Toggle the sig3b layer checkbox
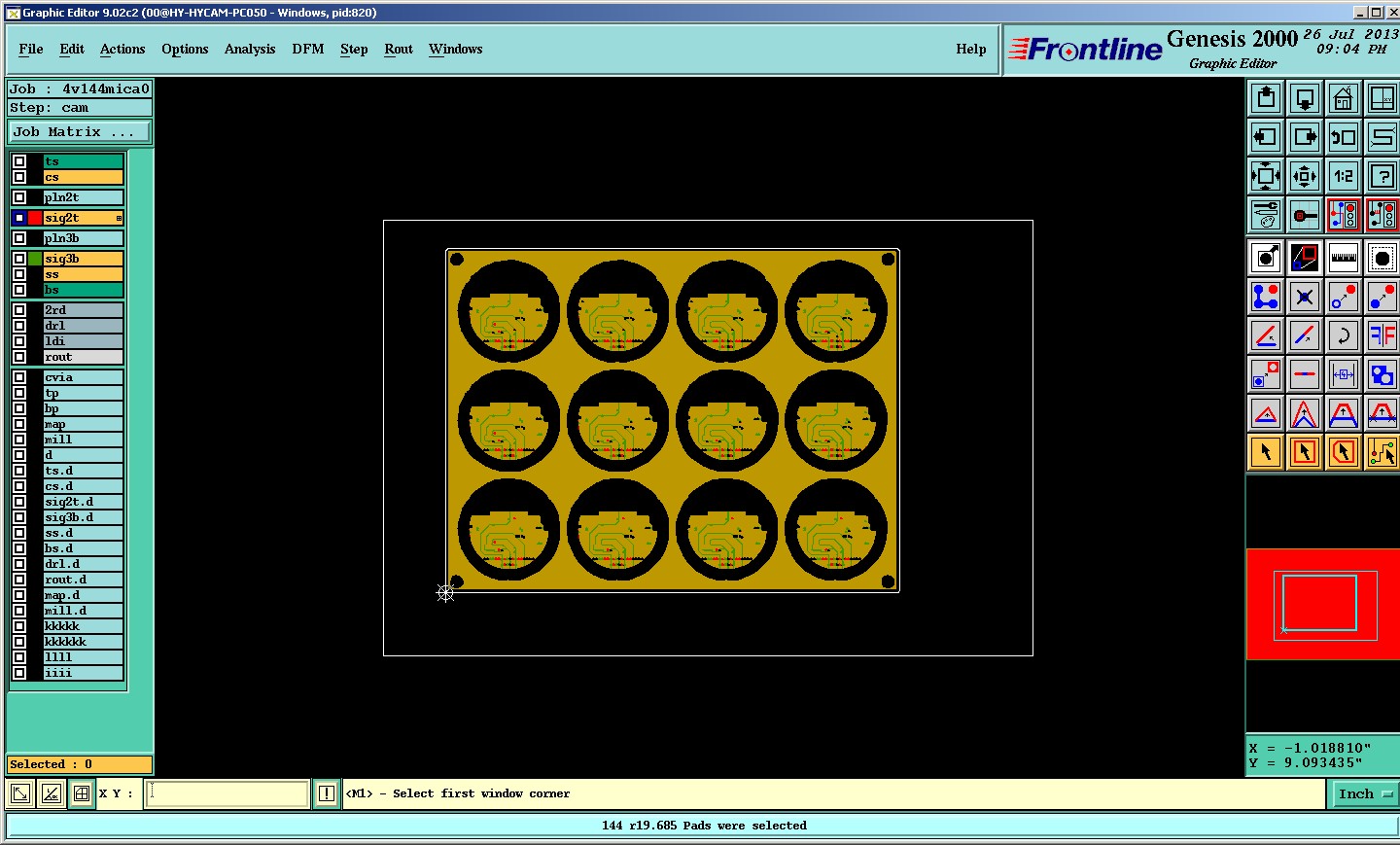1400x845 pixels. 19,259
